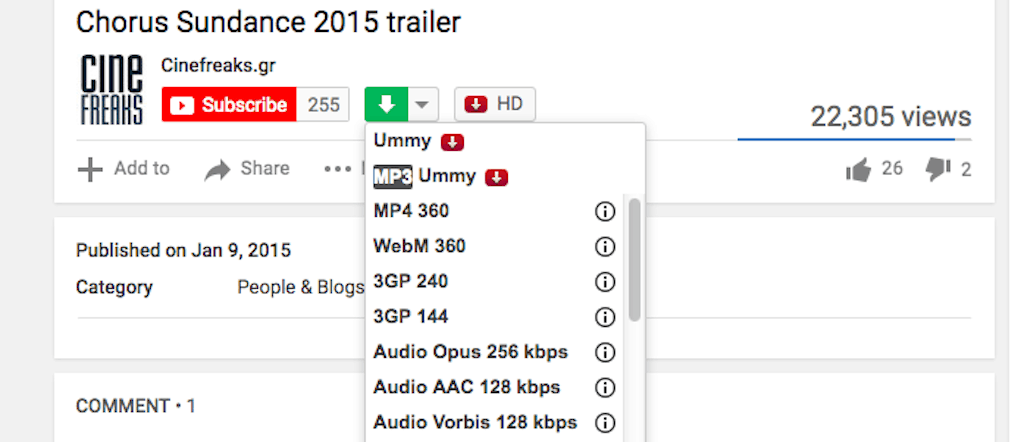Select Audio AAC 128 kbps

point(467,388)
